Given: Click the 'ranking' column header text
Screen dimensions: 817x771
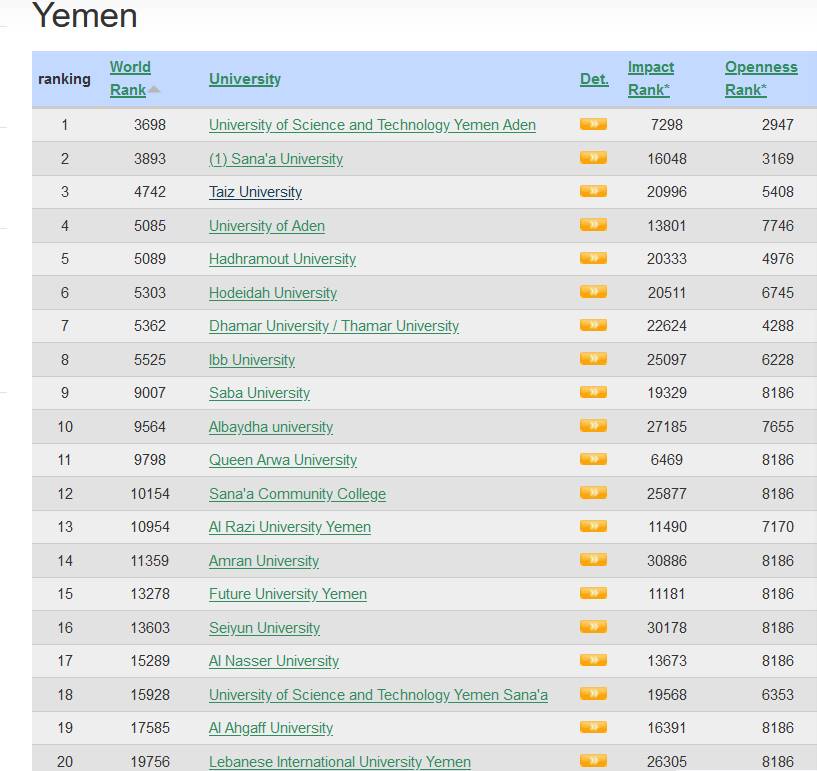Looking at the screenshot, I should (64, 79).
